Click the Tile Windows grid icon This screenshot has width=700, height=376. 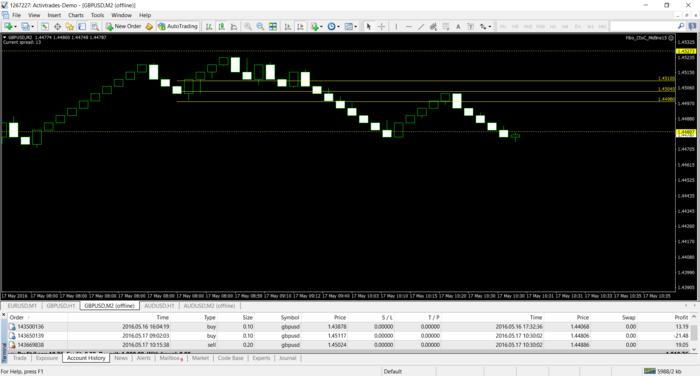coord(273,27)
